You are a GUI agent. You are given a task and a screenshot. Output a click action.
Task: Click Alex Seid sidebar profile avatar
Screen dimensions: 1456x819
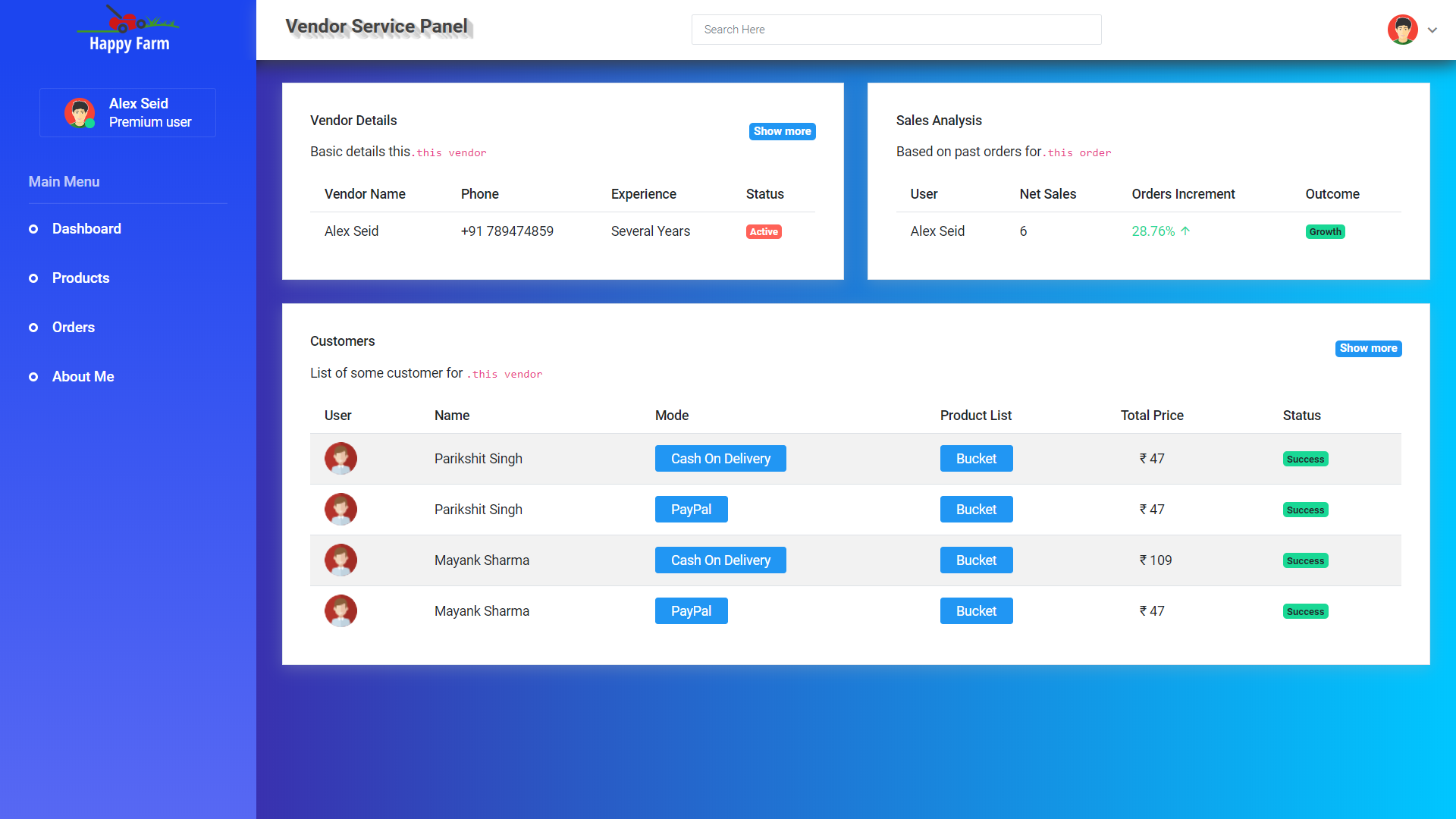pyautogui.click(x=80, y=113)
